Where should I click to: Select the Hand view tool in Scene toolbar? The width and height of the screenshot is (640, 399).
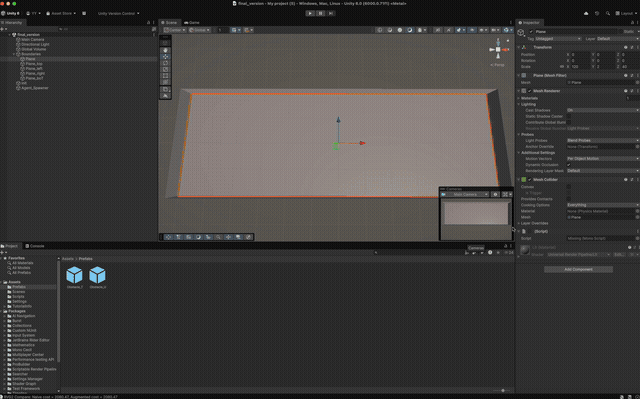165,50
